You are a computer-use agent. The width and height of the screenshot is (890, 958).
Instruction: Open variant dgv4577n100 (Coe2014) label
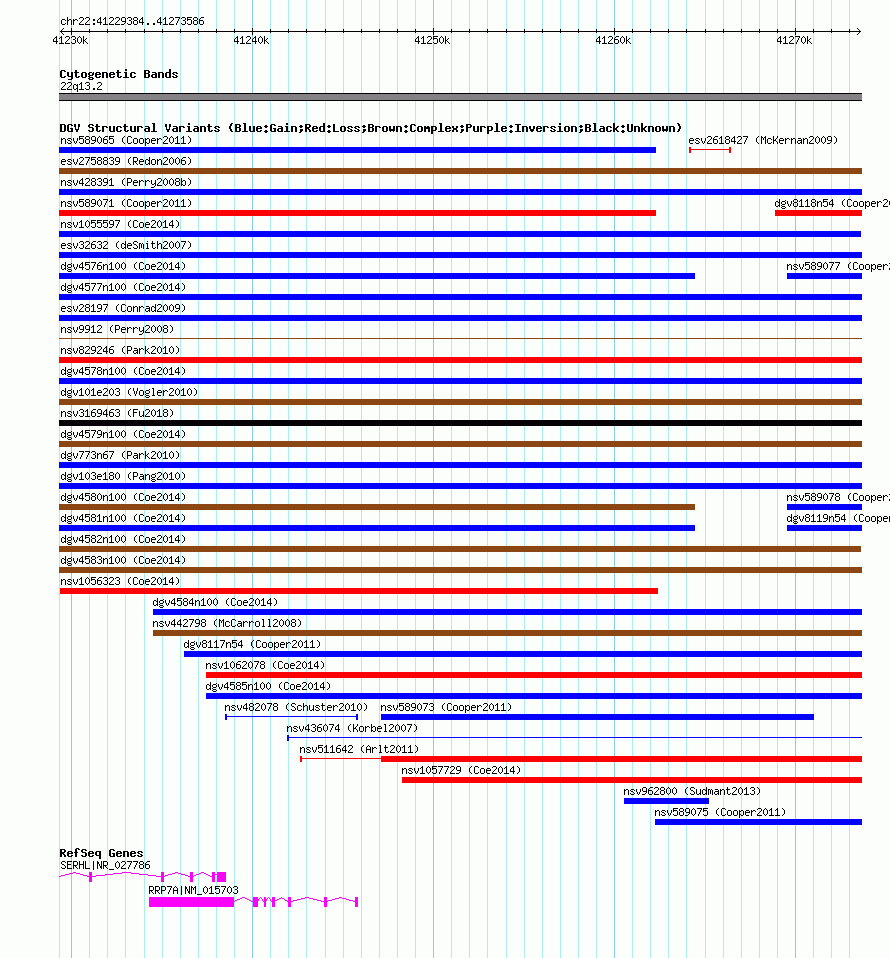(123, 287)
